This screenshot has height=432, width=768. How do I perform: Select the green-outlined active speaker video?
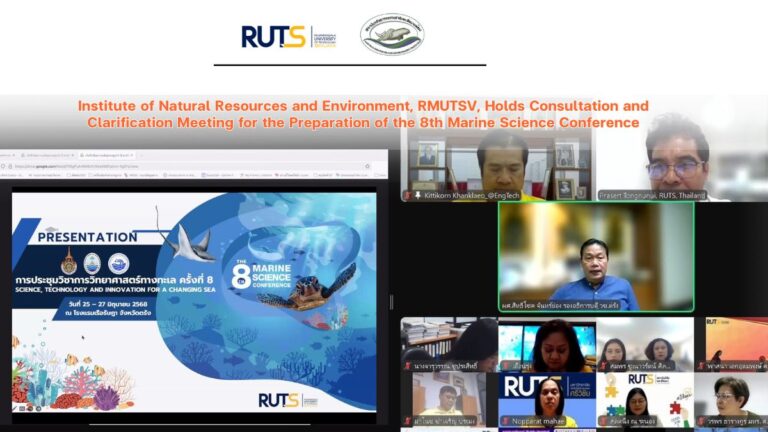coord(596,257)
